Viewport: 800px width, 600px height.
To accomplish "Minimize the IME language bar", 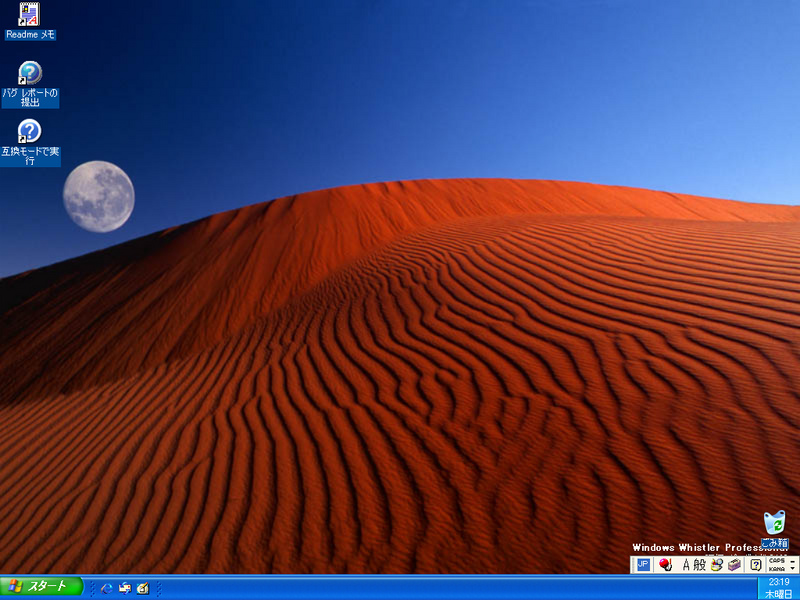I will pos(792,561).
